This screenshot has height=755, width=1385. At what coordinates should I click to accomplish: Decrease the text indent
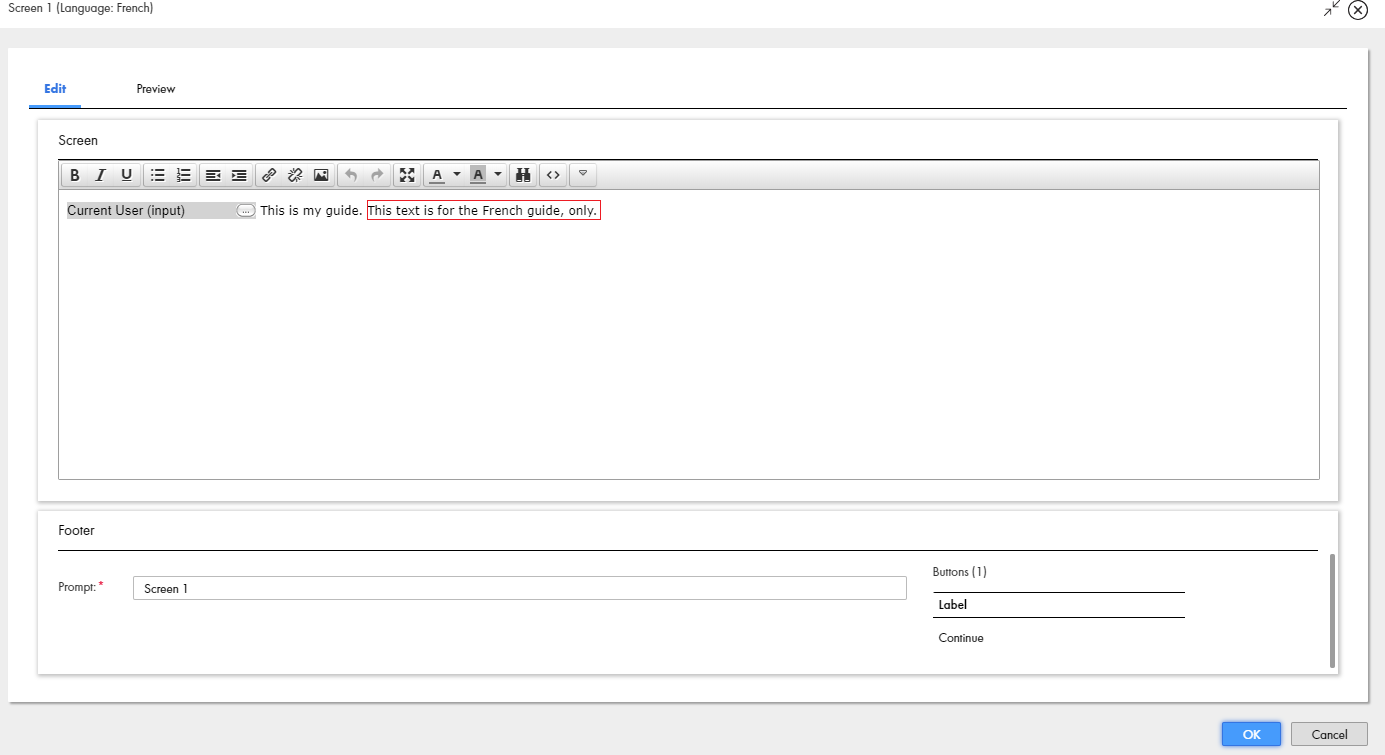(x=213, y=175)
